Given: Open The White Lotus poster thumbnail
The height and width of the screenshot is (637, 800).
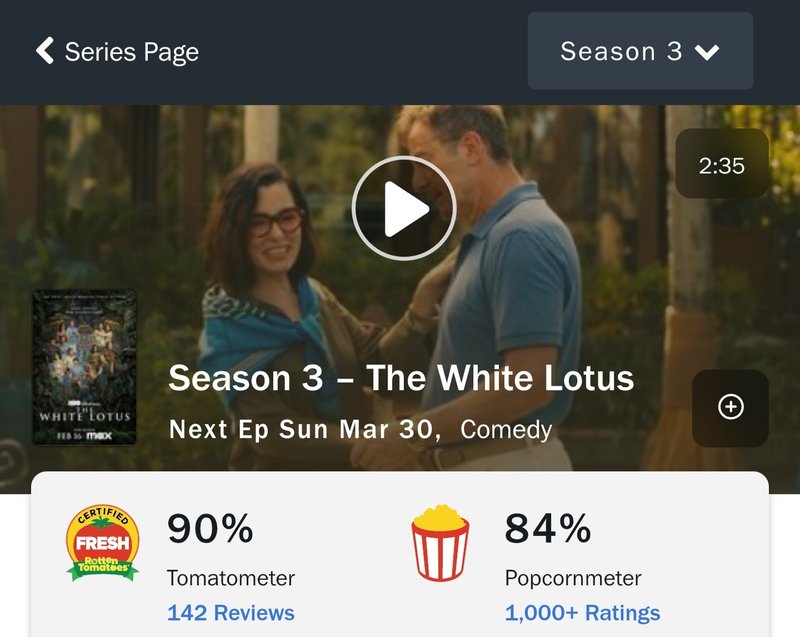Looking at the screenshot, I should [85, 368].
